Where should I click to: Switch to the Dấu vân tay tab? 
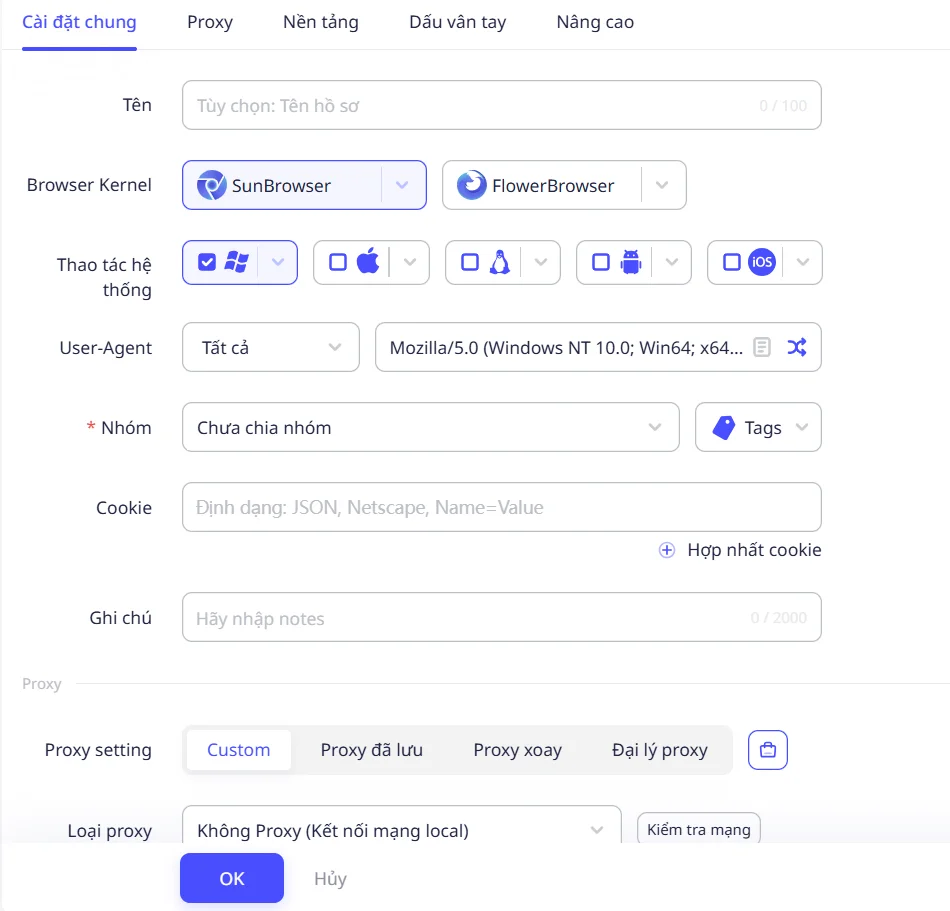click(x=457, y=22)
